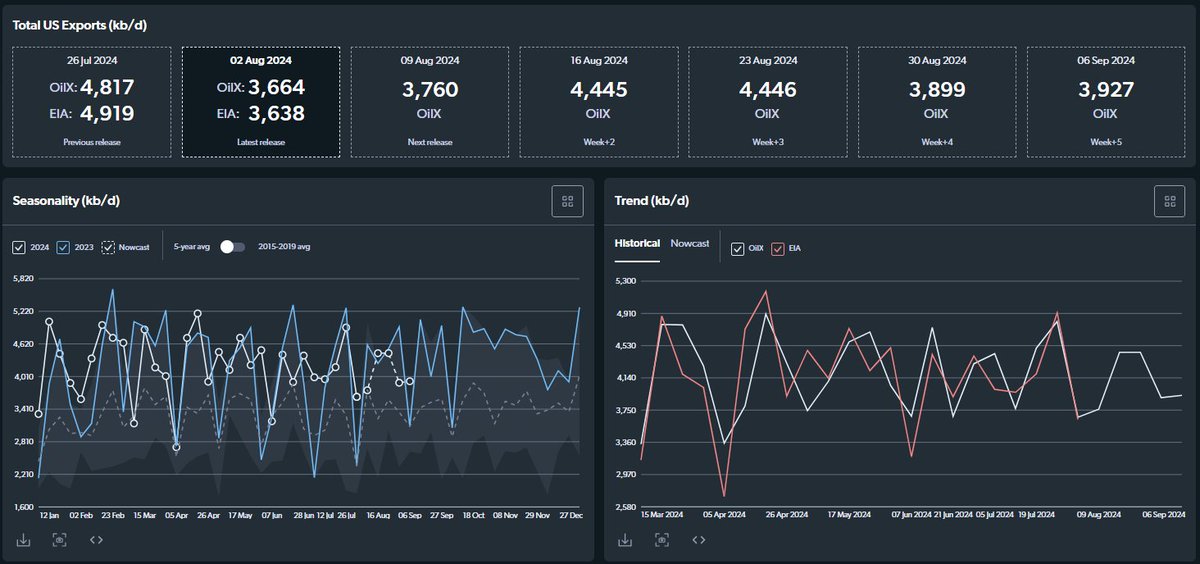The image size is (1200, 564).
Task: Click the '5-year avg' label
Action: point(192,247)
